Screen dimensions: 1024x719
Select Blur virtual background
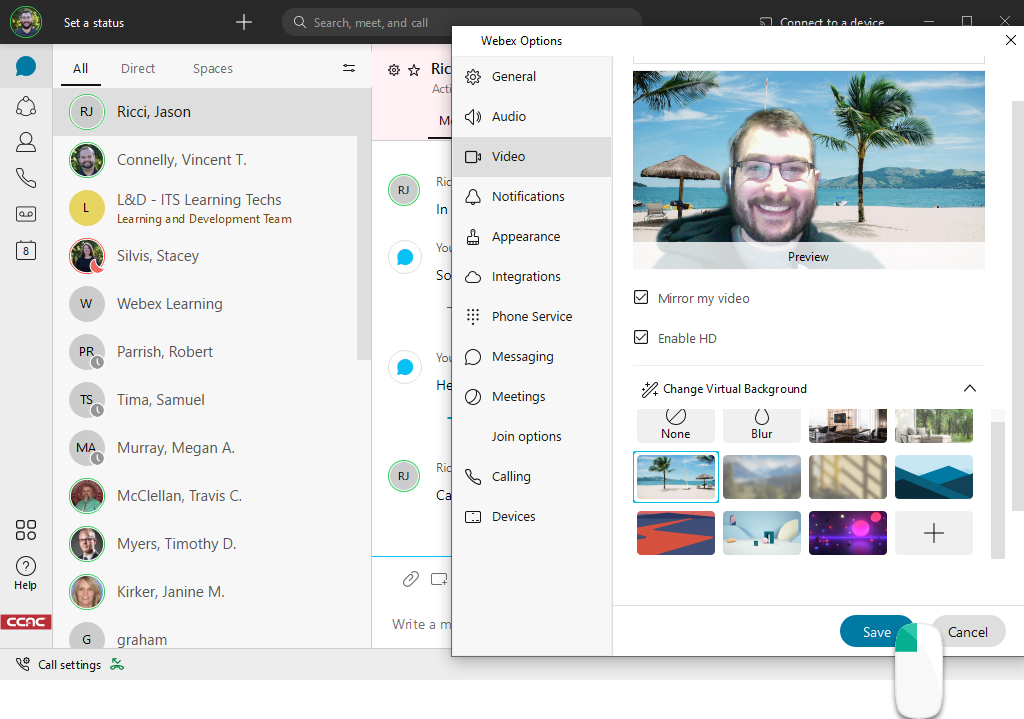(x=761, y=426)
